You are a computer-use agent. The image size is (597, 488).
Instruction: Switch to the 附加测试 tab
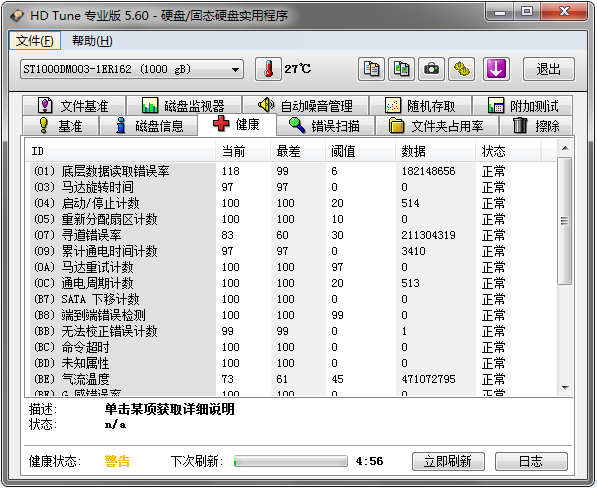click(522, 105)
